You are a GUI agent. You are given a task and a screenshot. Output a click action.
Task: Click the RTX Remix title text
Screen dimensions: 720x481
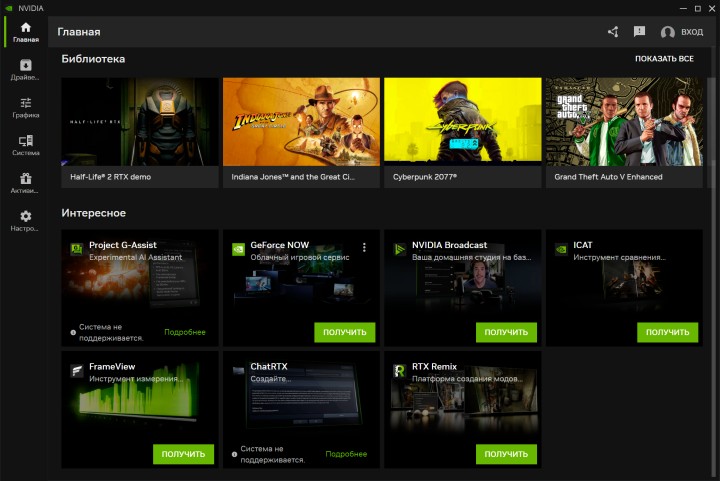click(434, 367)
